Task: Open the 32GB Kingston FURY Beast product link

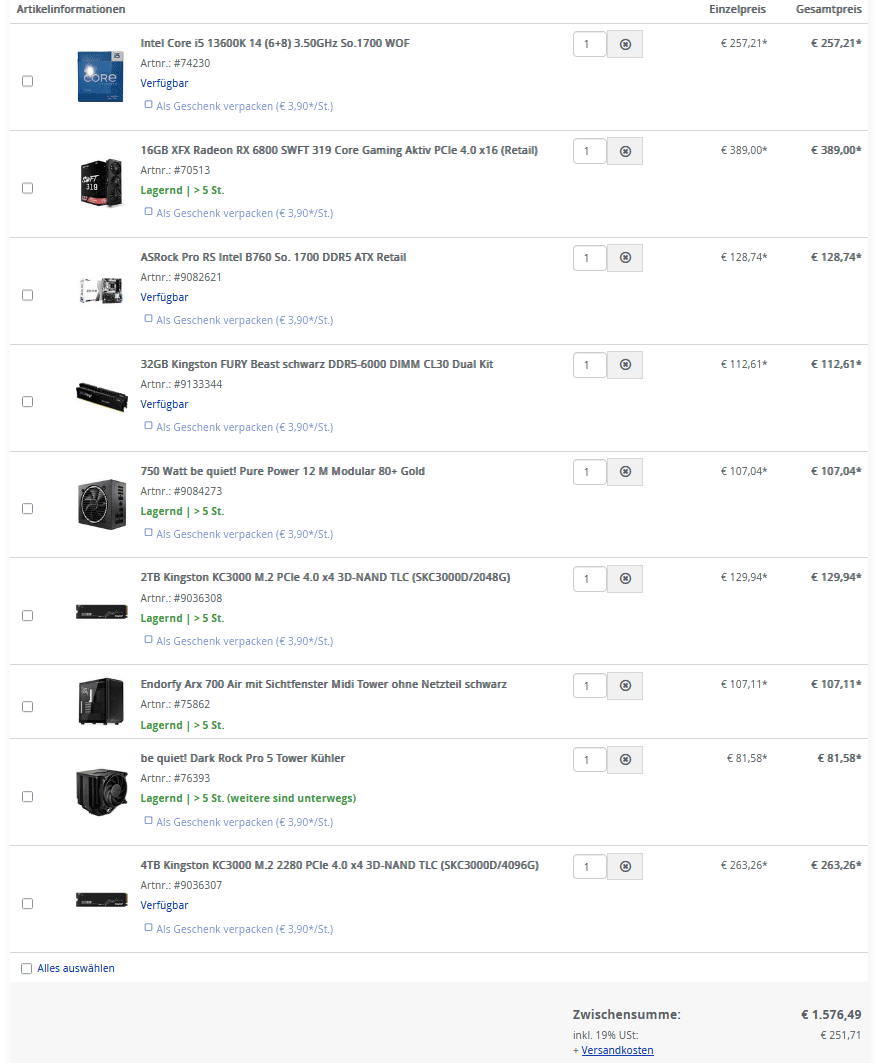Action: pyautogui.click(x=317, y=364)
